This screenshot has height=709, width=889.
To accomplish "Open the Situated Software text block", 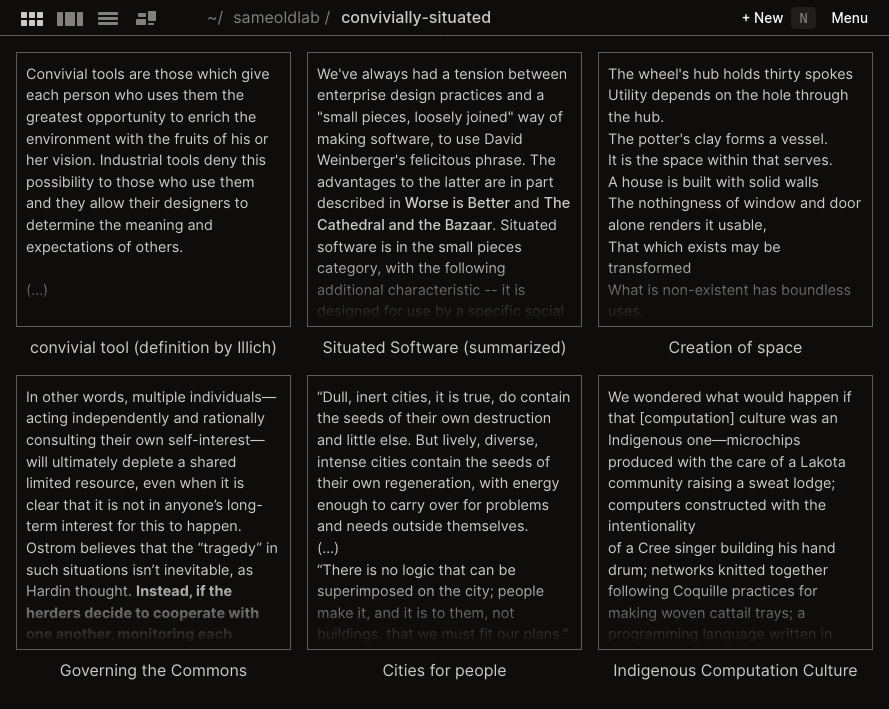I will (444, 189).
